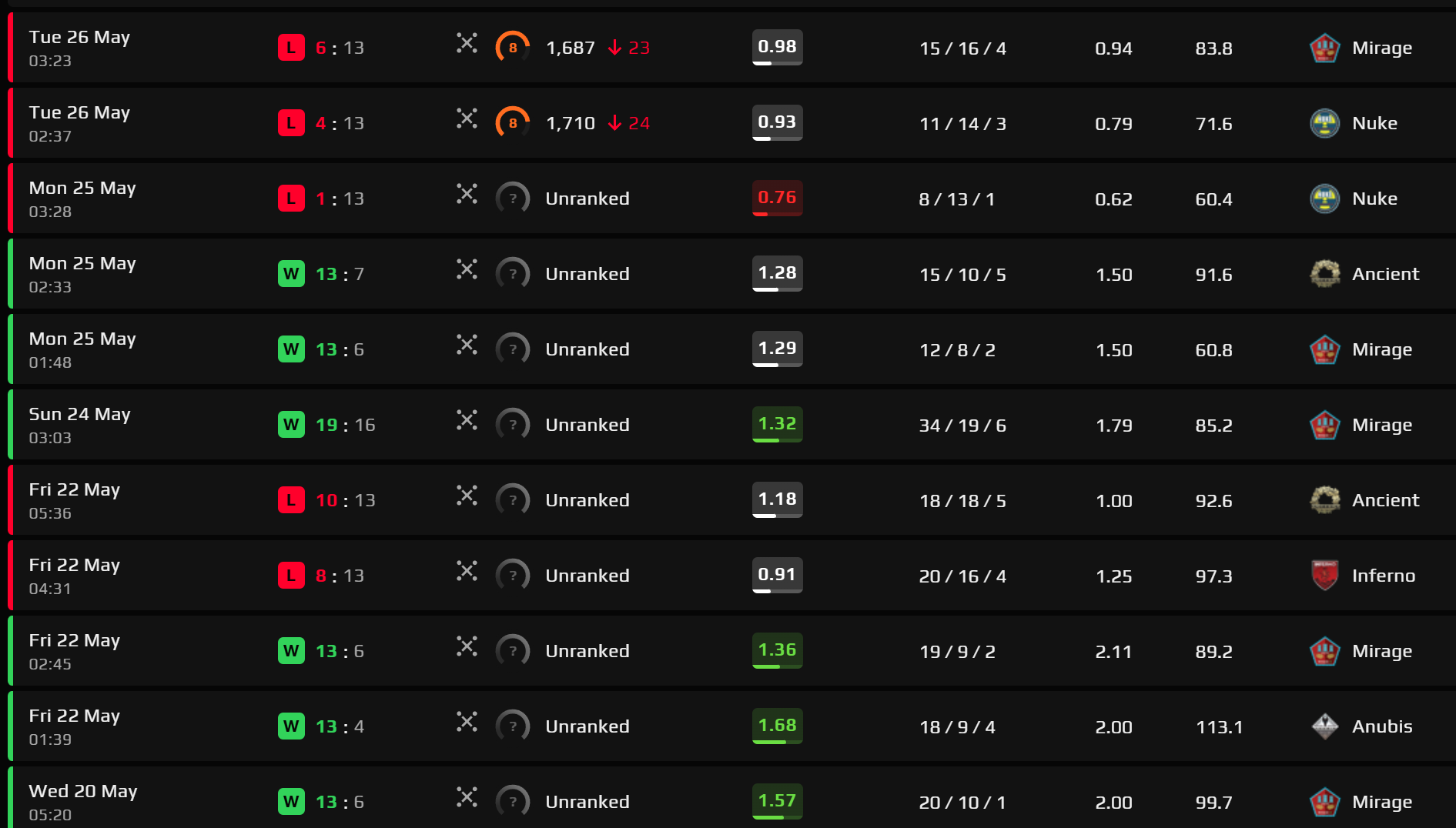This screenshot has width=1456, height=828.
Task: Click the crossed swords icon in the Nuke 4:13 row
Action: [467, 119]
